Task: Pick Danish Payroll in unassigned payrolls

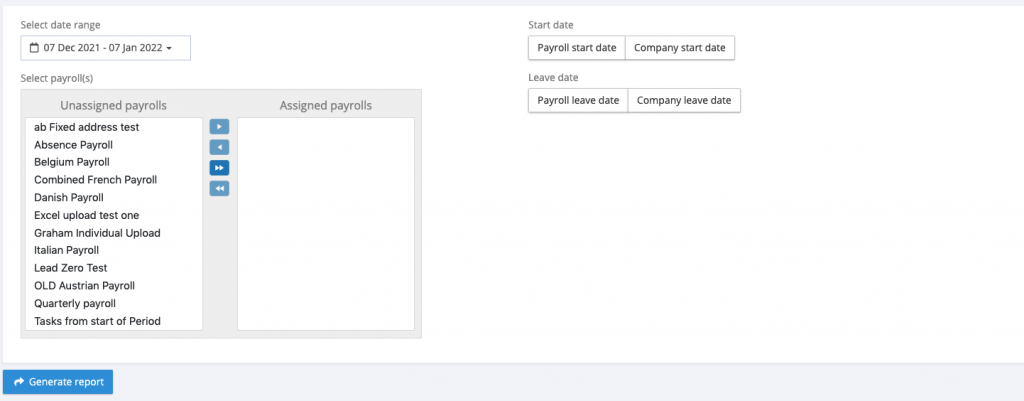Action: pos(70,197)
